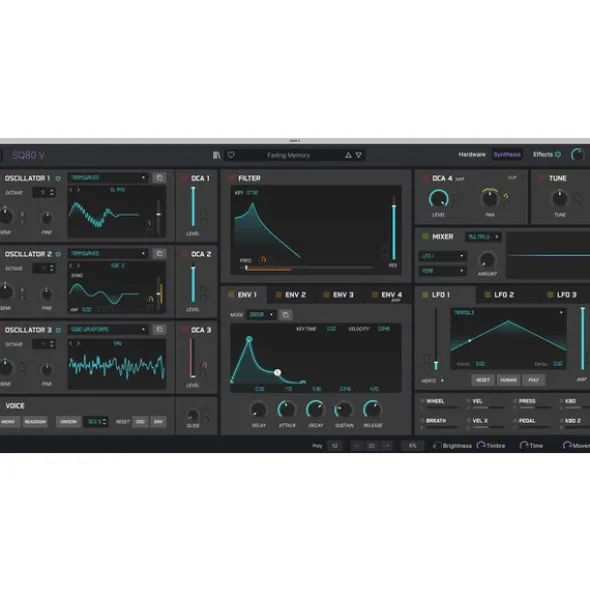Select previous waveform arrow in Oscillator 1
Screen dimensions: 590x591
coord(71,190)
